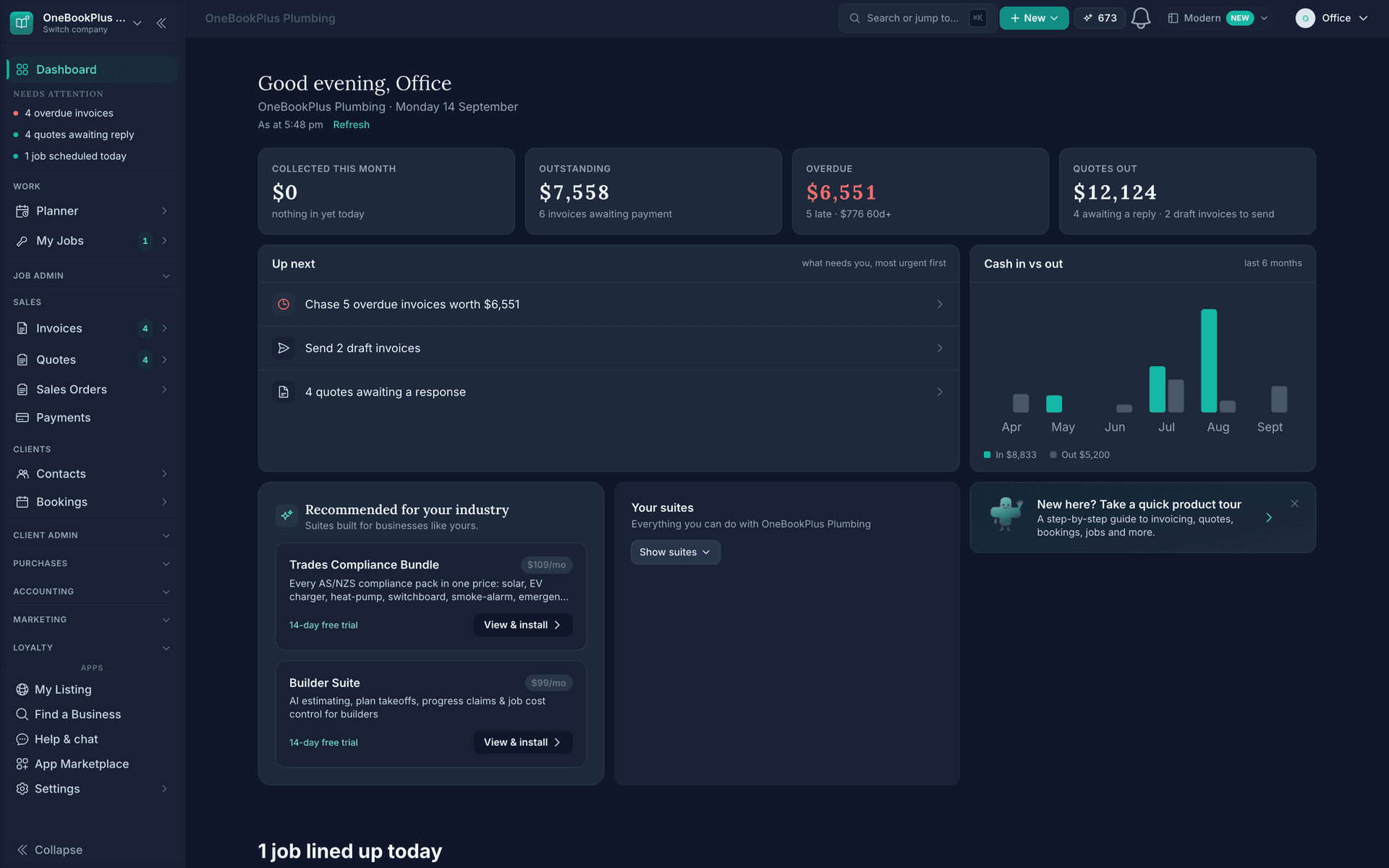Click the Jul cash-in bar
This screenshot has height=868, width=1389.
1157,389
